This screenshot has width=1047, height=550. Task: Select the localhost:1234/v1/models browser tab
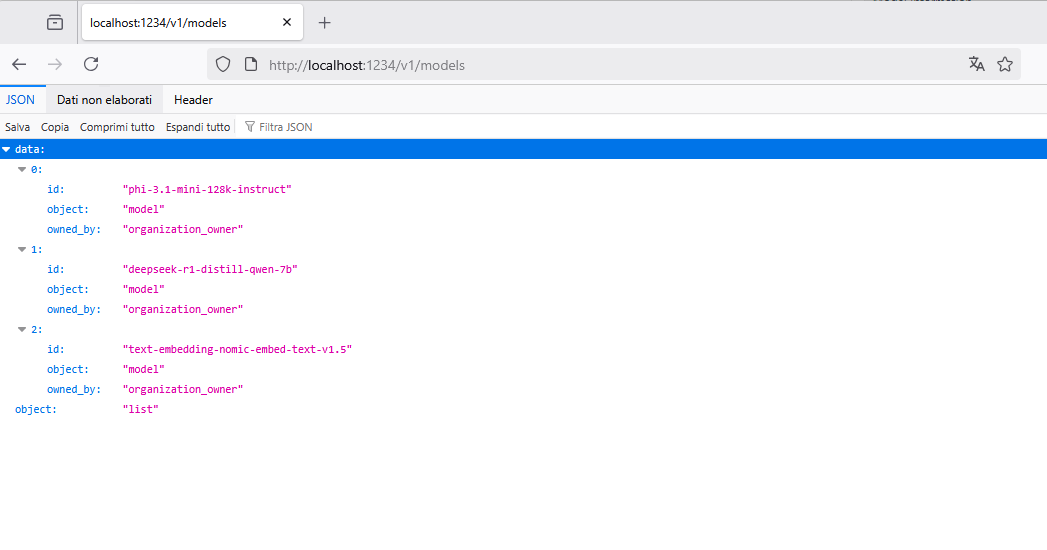192,22
